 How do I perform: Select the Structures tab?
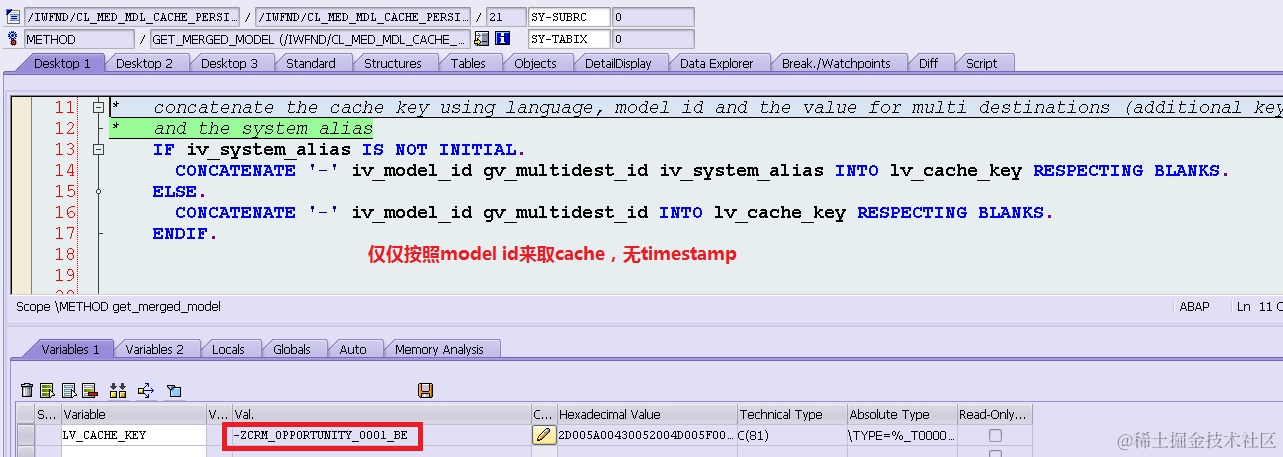pos(393,63)
